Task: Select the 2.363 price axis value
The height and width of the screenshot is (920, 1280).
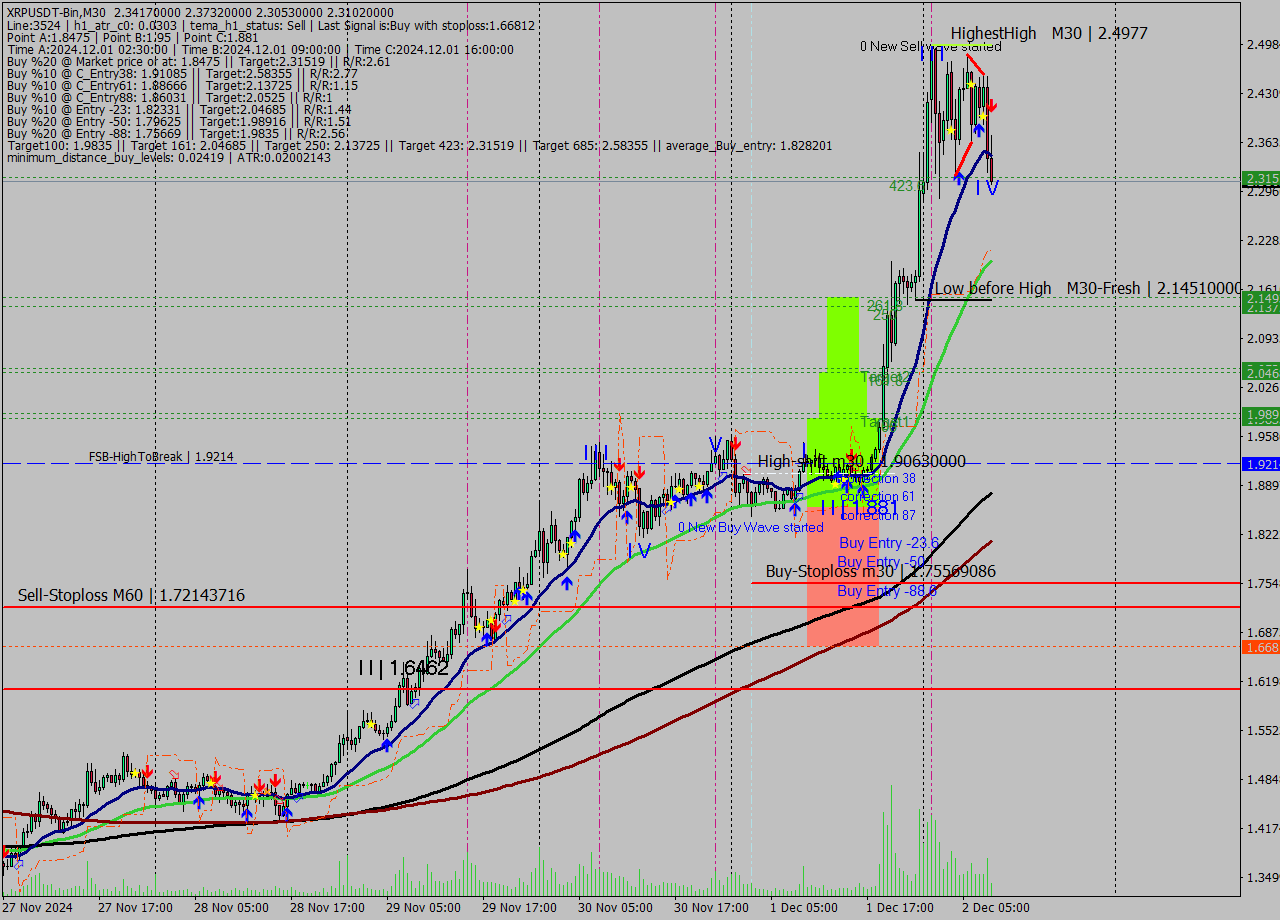Action: point(1261,142)
